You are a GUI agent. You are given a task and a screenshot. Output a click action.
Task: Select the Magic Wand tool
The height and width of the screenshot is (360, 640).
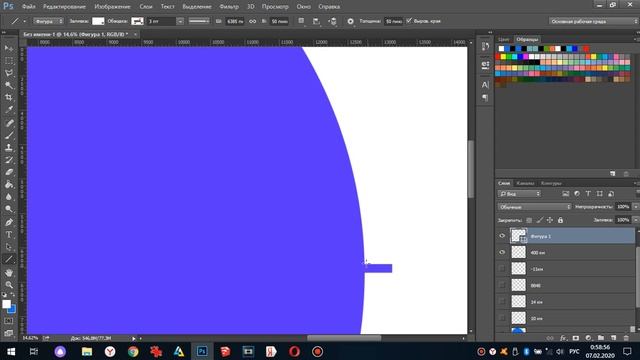(x=9, y=85)
